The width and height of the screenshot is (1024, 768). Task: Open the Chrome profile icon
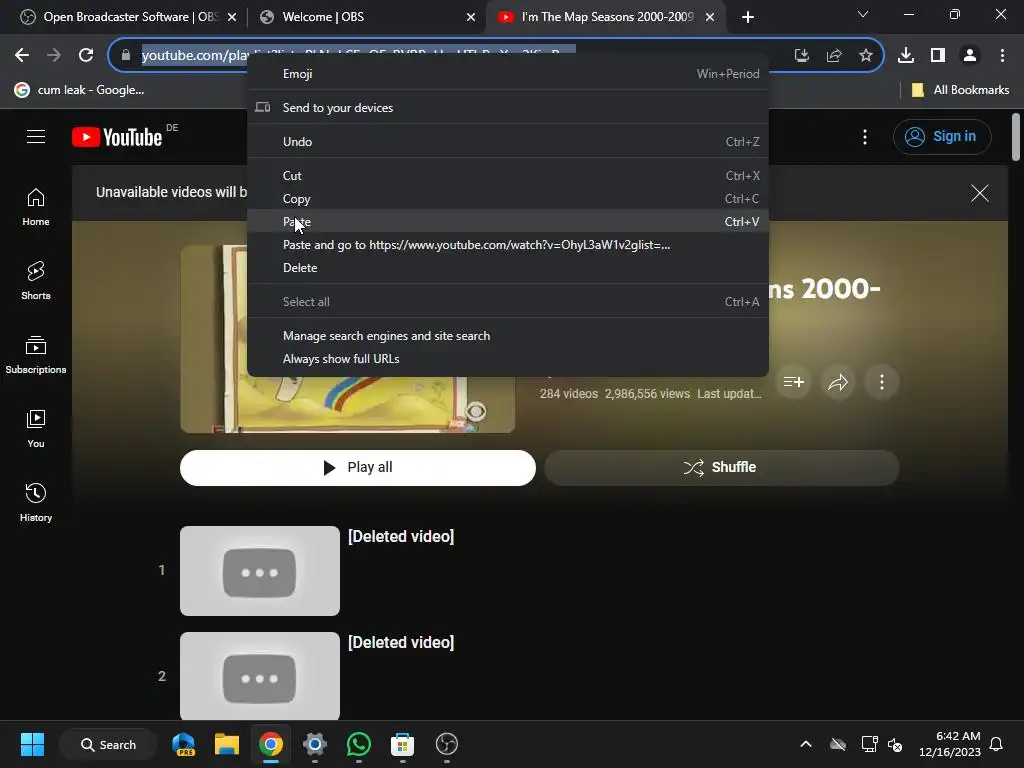970,56
